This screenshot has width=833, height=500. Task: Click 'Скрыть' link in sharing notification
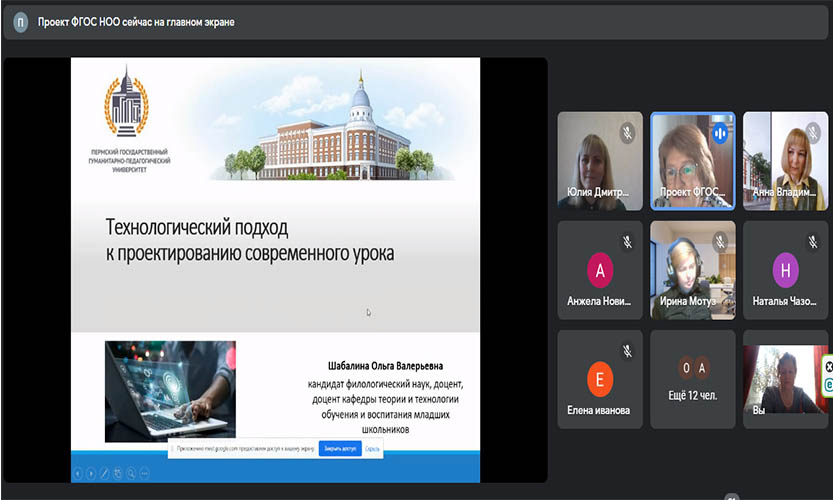(x=372, y=449)
